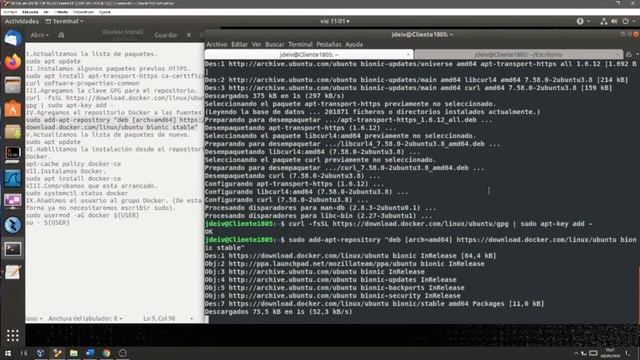The width and height of the screenshot is (640, 360).
Task: Click terminal line "Descargados 375 kB en 1s"
Action: click(x=274, y=96)
